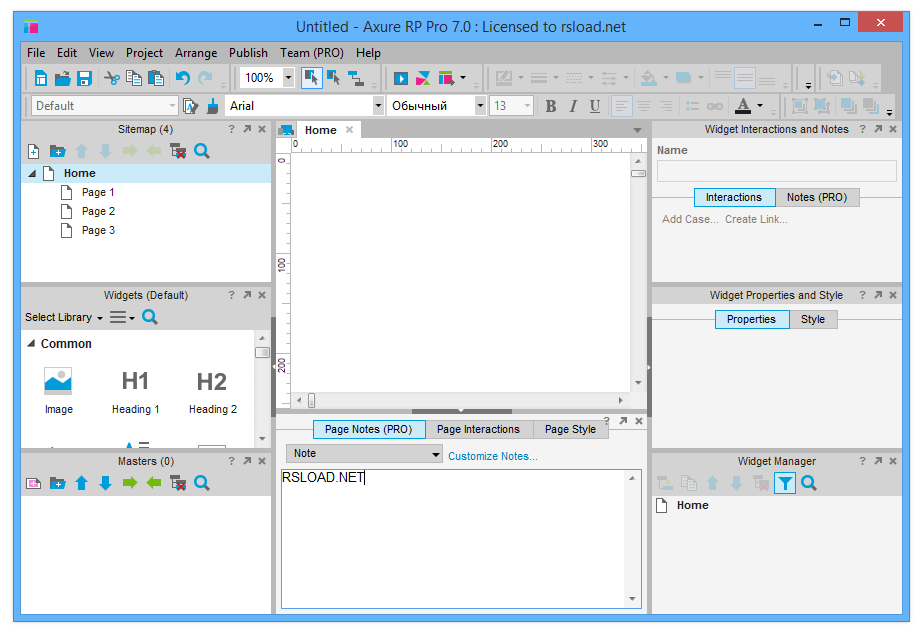
Task: Paste using the clipboard icon
Action: click(156, 78)
